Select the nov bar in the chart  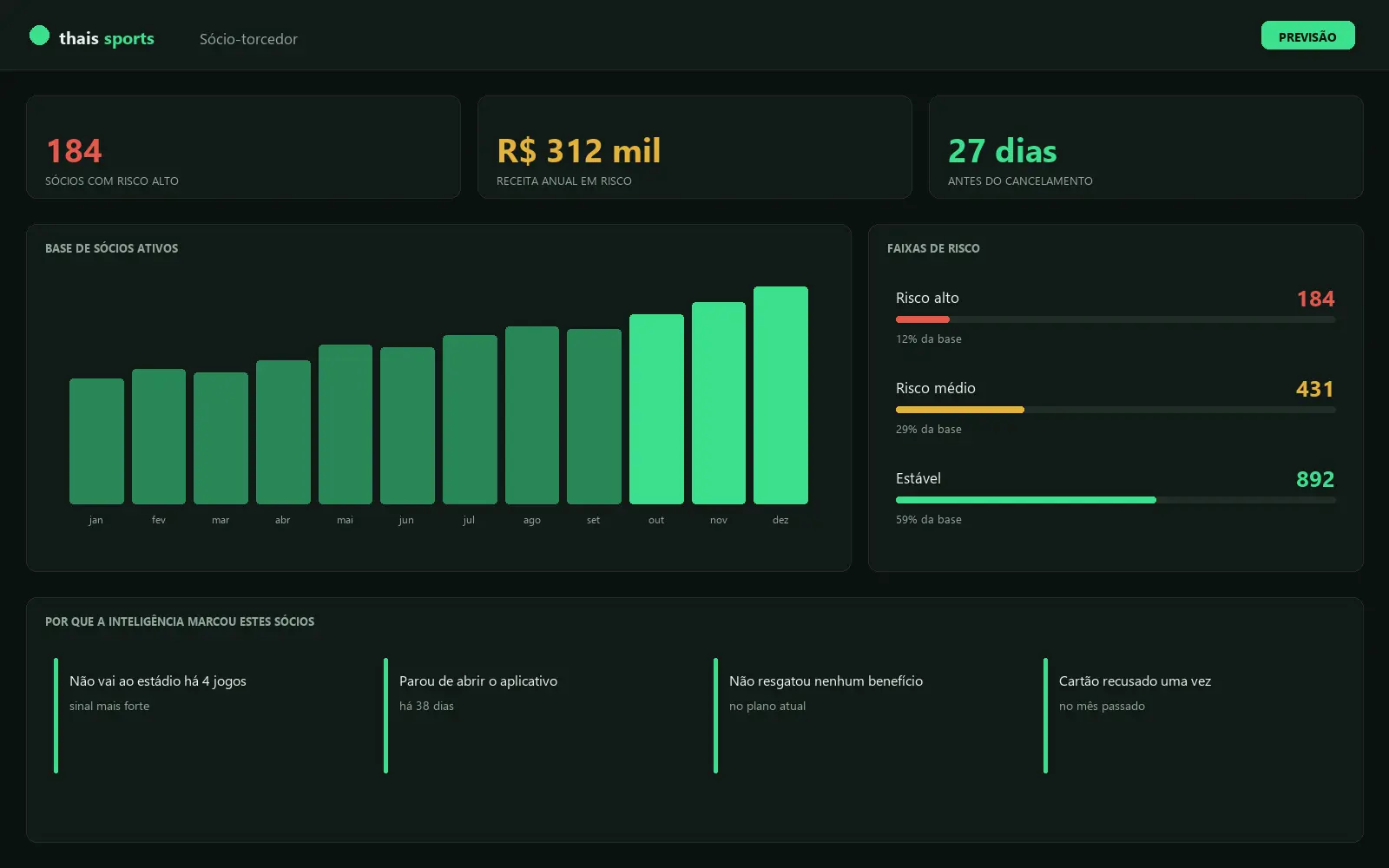[719, 403]
